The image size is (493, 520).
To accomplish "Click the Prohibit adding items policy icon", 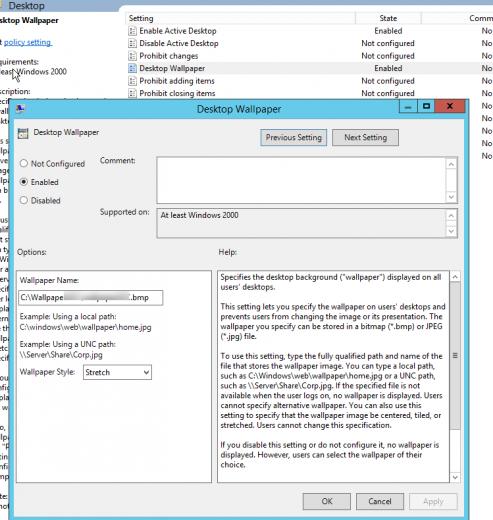I will pyautogui.click(x=132, y=81).
